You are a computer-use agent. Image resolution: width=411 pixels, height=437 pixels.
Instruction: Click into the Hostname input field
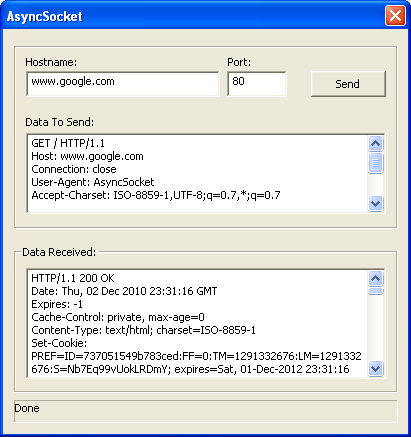tap(123, 84)
